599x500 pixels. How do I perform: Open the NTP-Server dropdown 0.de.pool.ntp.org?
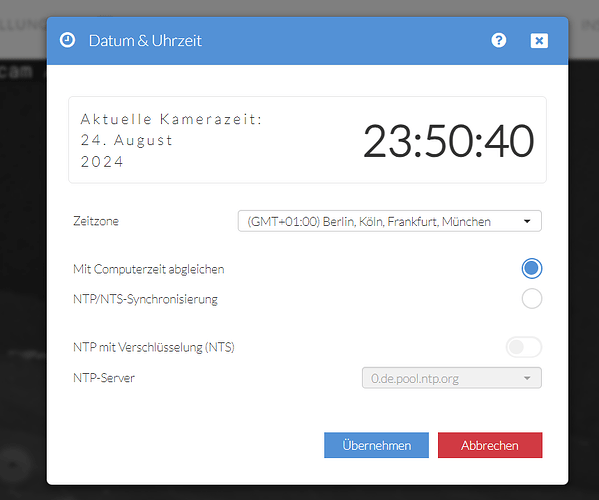[x=452, y=378]
